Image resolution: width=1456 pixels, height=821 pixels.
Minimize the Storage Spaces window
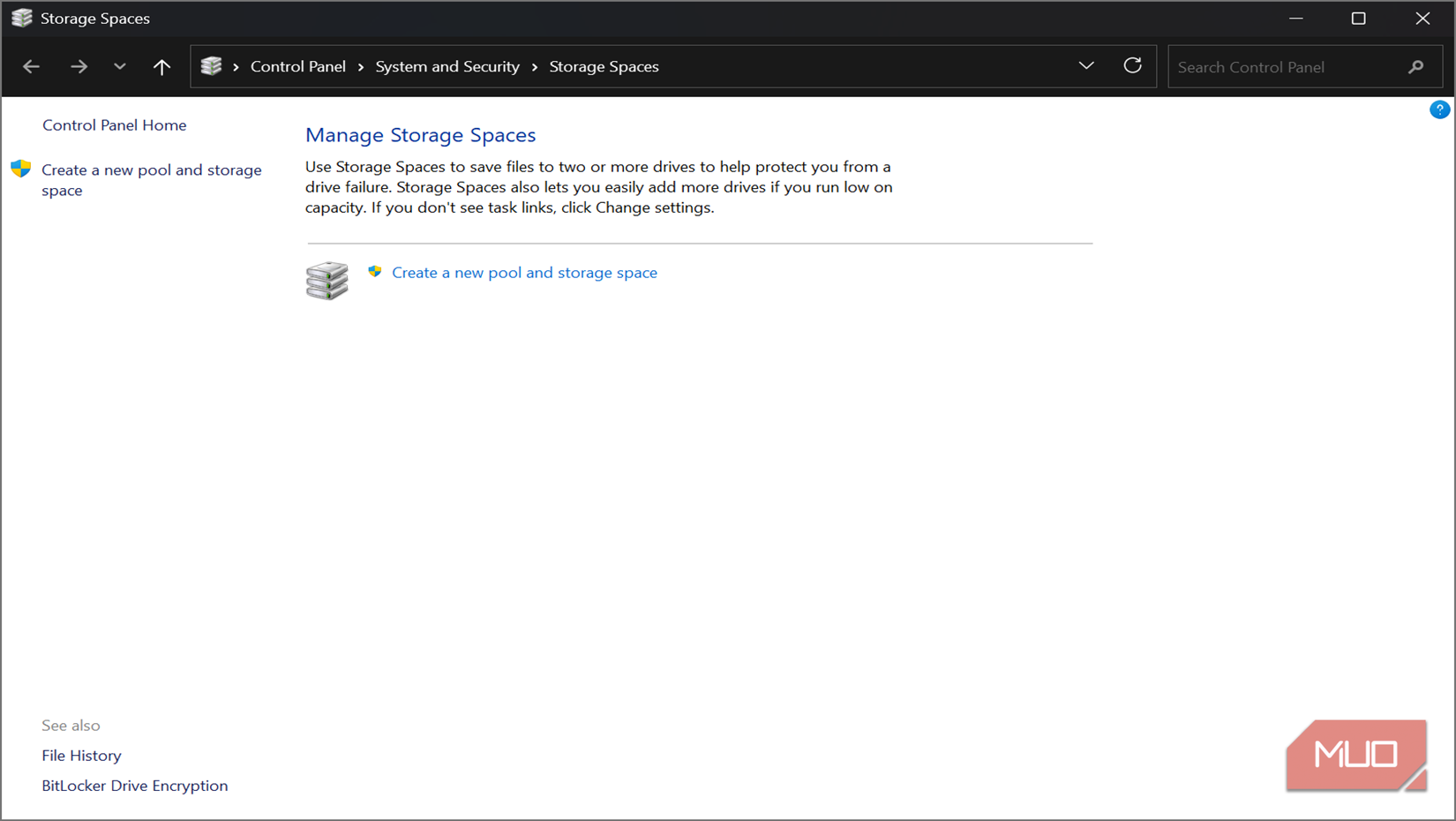pos(1295,19)
